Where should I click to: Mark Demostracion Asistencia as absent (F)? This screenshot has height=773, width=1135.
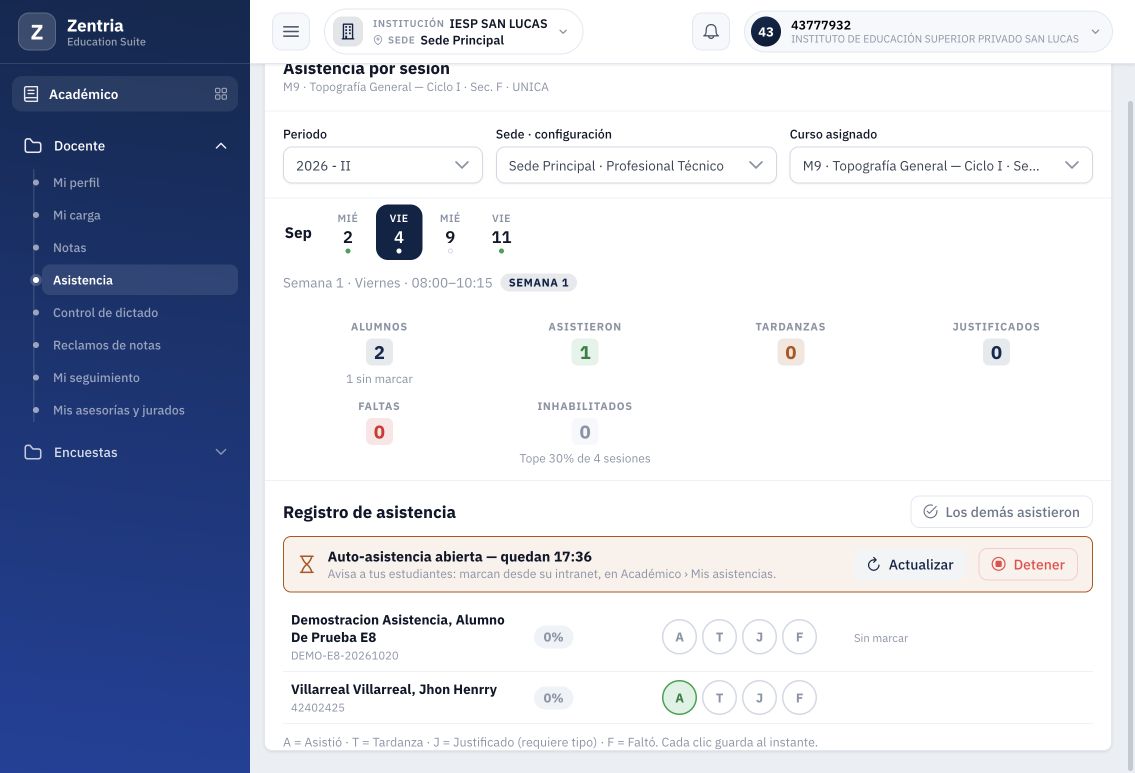[799, 637]
